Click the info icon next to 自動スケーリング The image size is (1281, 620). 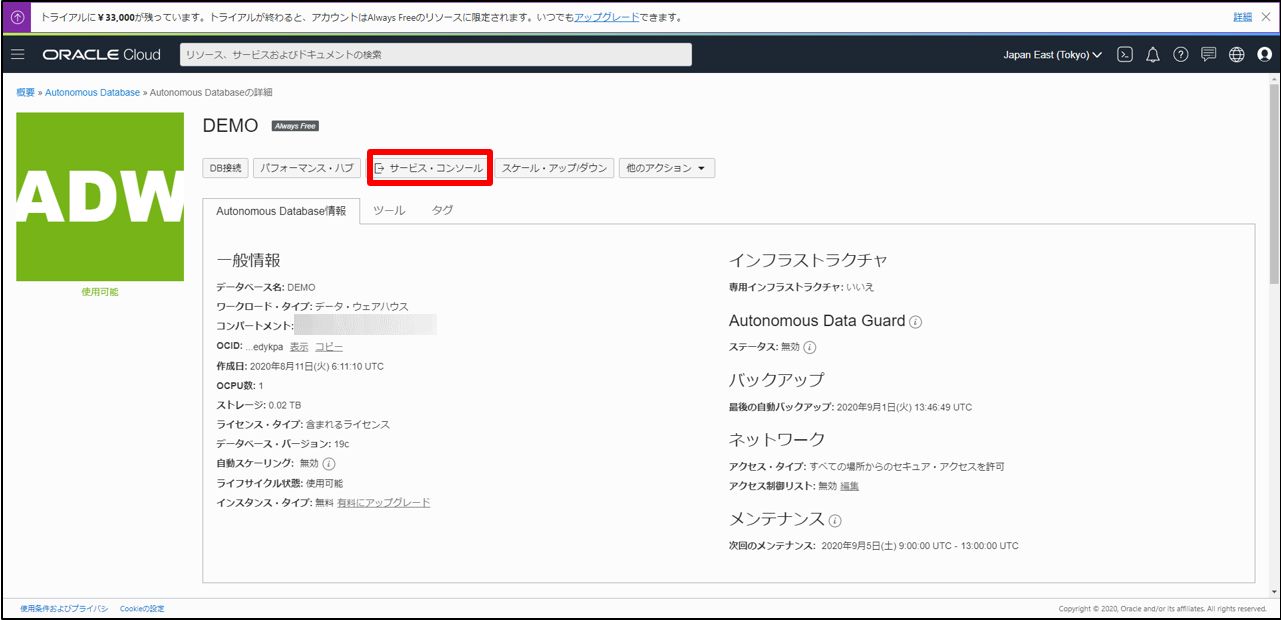click(329, 464)
